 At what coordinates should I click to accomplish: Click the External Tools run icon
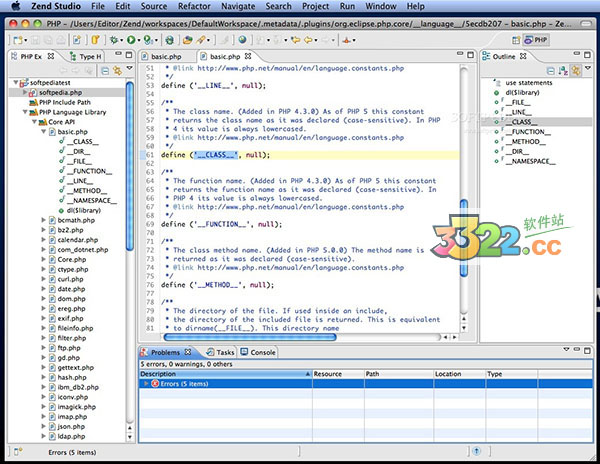[148, 40]
